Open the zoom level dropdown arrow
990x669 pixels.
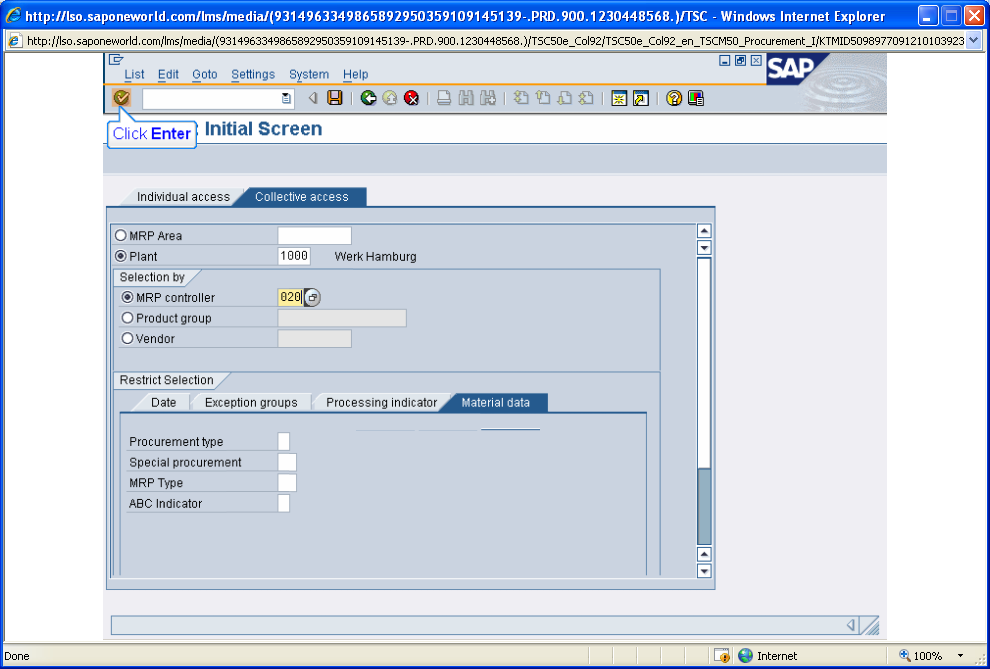point(961,656)
